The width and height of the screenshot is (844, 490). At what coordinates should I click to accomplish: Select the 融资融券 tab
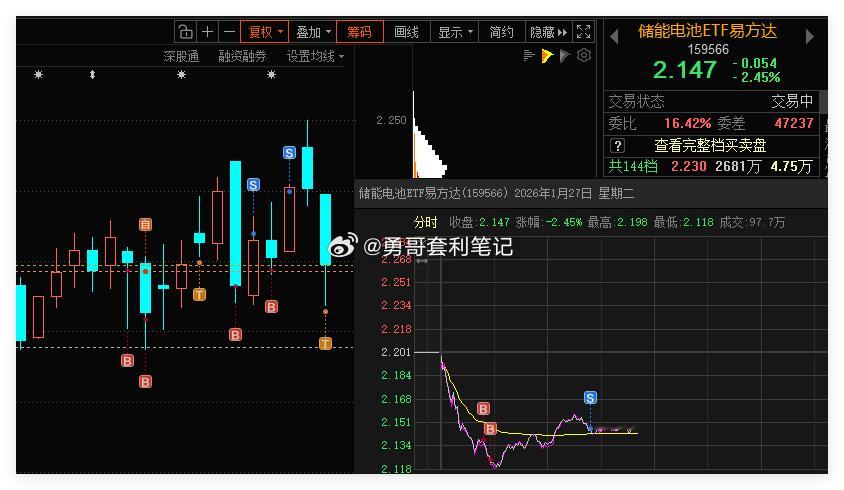(242, 56)
